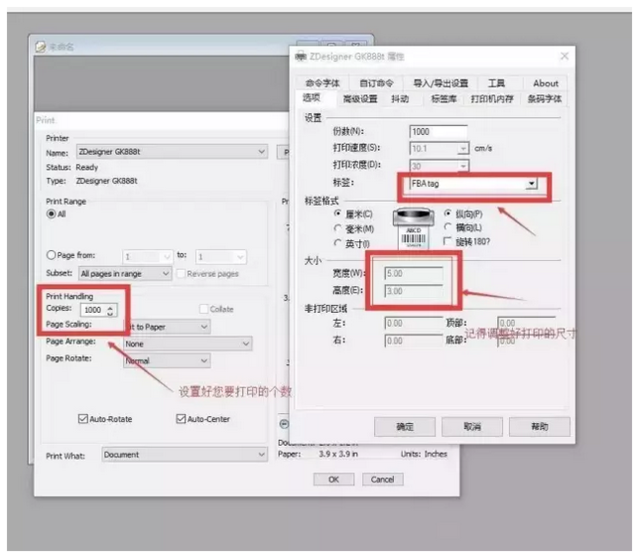Select the Page from radio button
This screenshot has width=638, height=557.
click(x=52, y=255)
